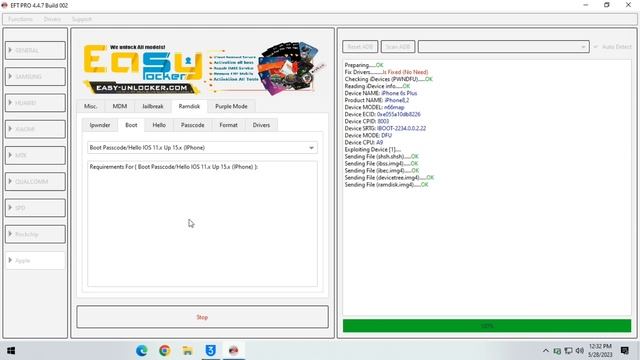
Task: Open File Explorer from the taskbar
Action: click(187, 351)
